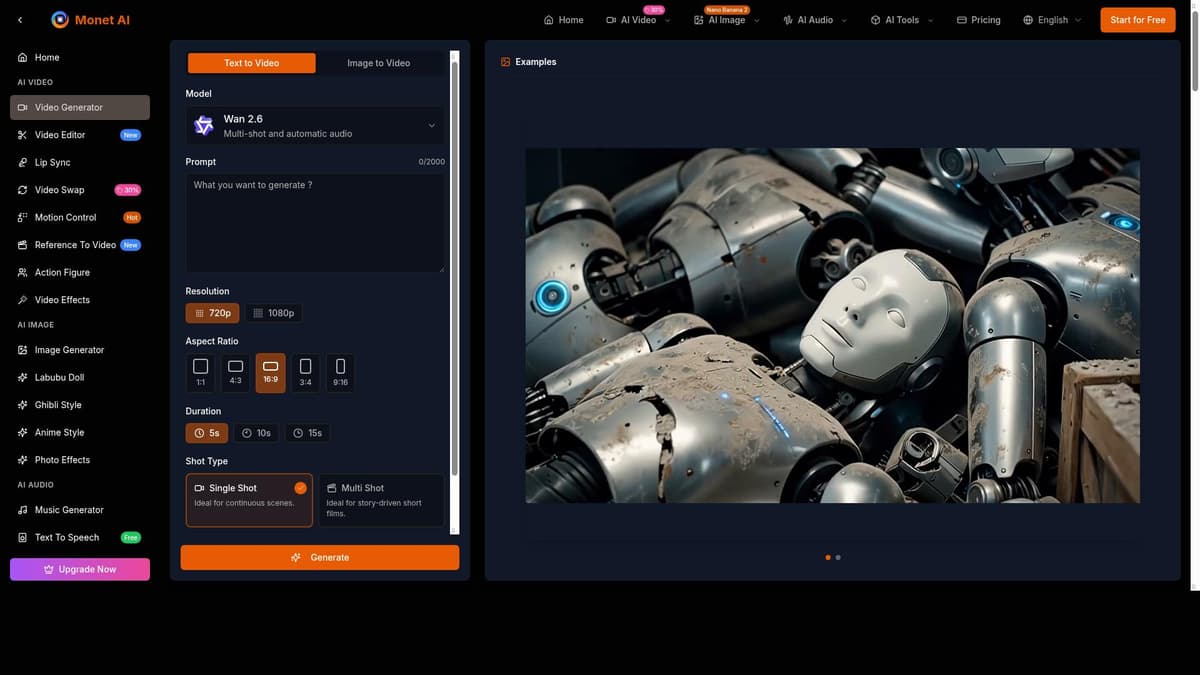Expand the Wan 2.6 model dropdown
This screenshot has width=1200, height=675.
click(315, 125)
